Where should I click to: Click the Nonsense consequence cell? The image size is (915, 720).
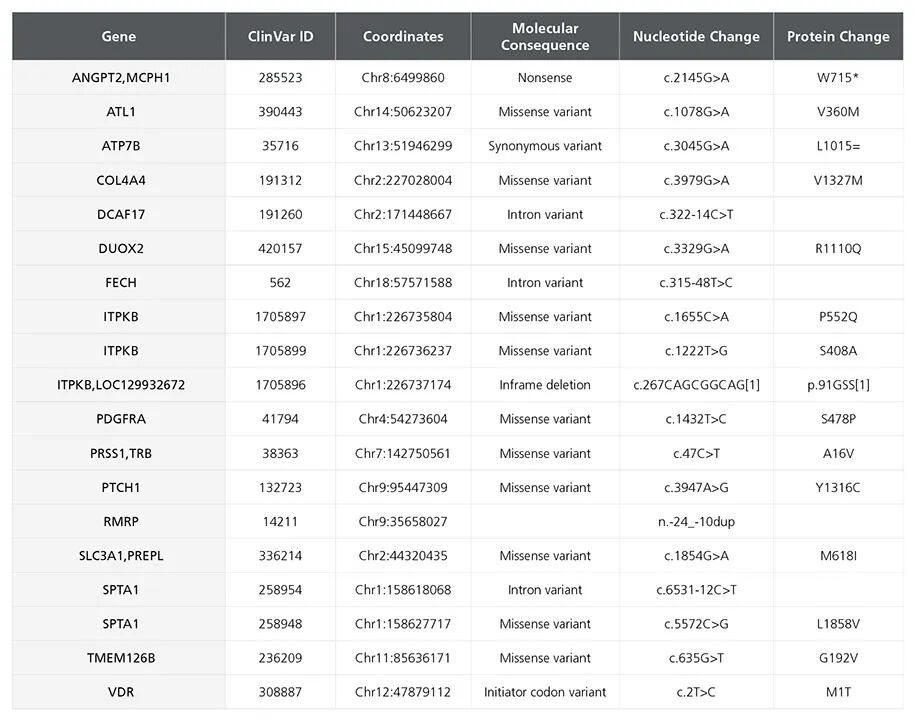(x=545, y=78)
